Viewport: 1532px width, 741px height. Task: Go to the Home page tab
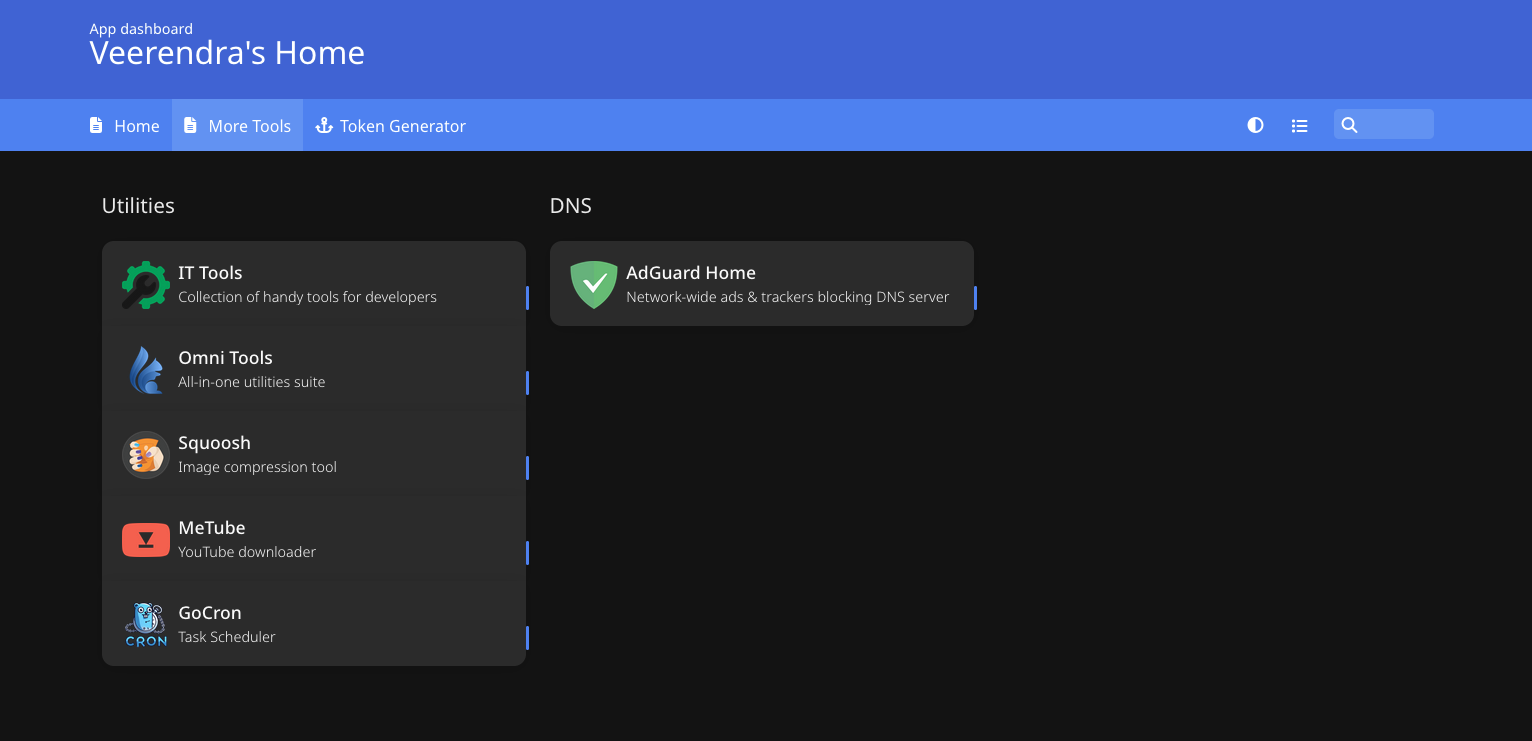125,125
